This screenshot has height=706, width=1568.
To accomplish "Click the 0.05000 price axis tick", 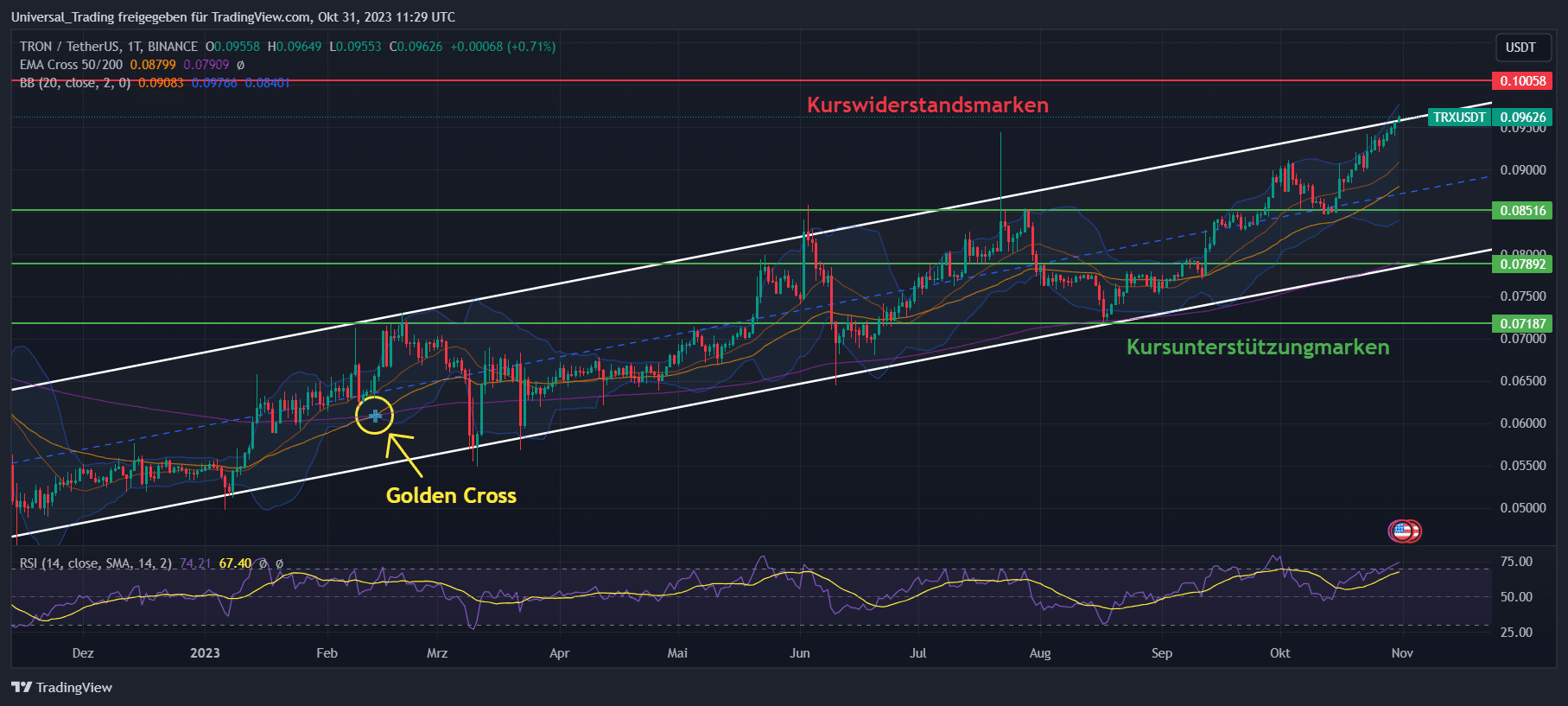I will 1523,508.
